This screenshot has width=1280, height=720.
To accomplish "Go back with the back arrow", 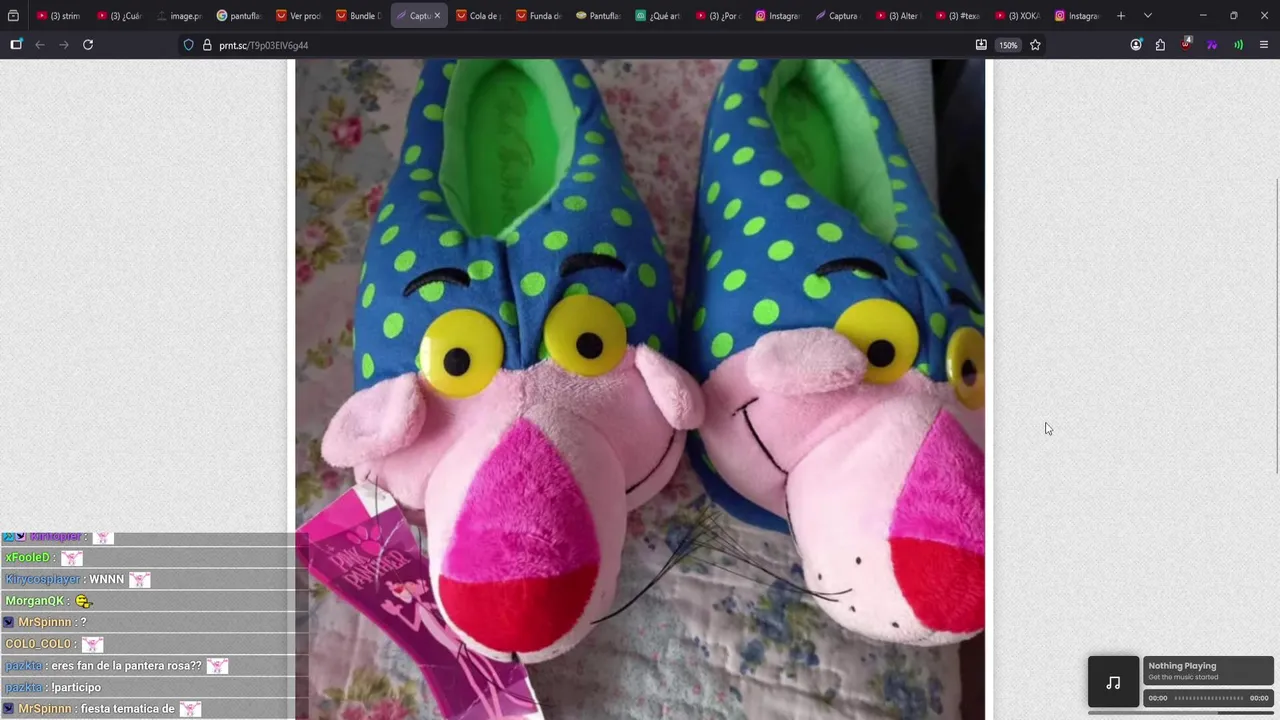I will pos(40,45).
